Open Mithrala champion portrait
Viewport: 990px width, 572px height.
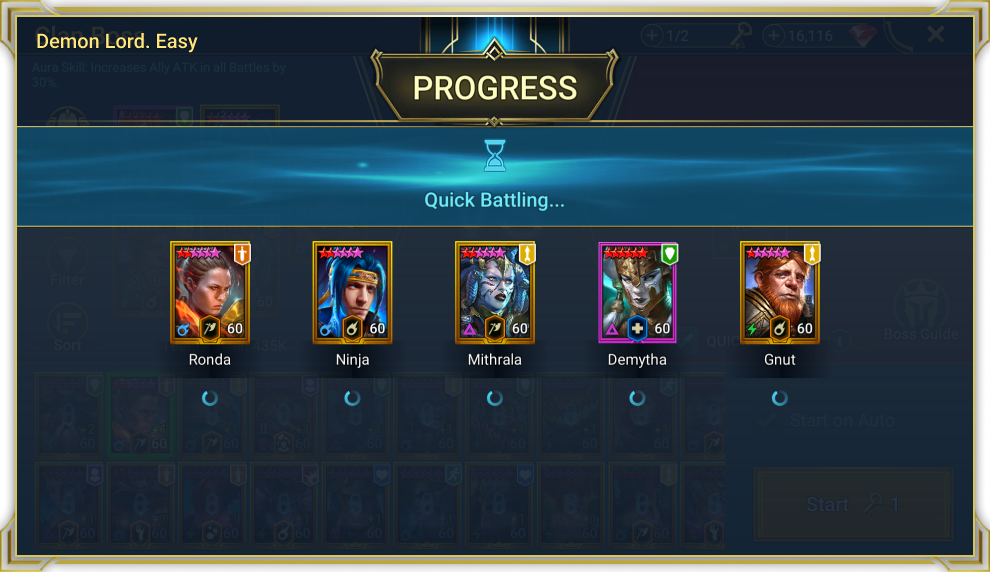tap(495, 292)
